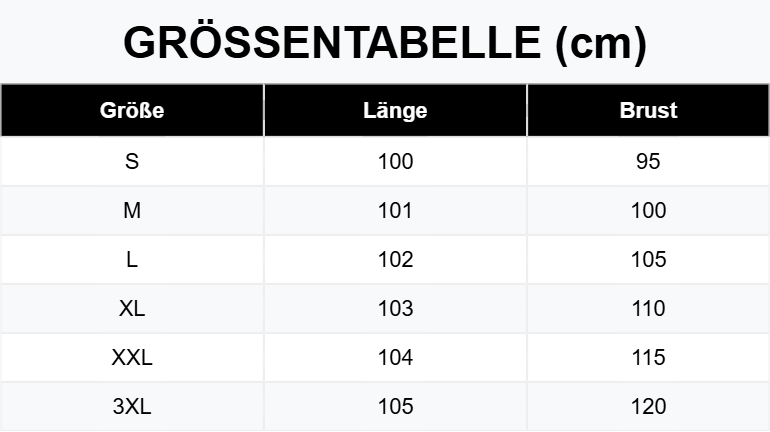Select the Länge value 102
Screen dimensions: 770x432
(395, 260)
